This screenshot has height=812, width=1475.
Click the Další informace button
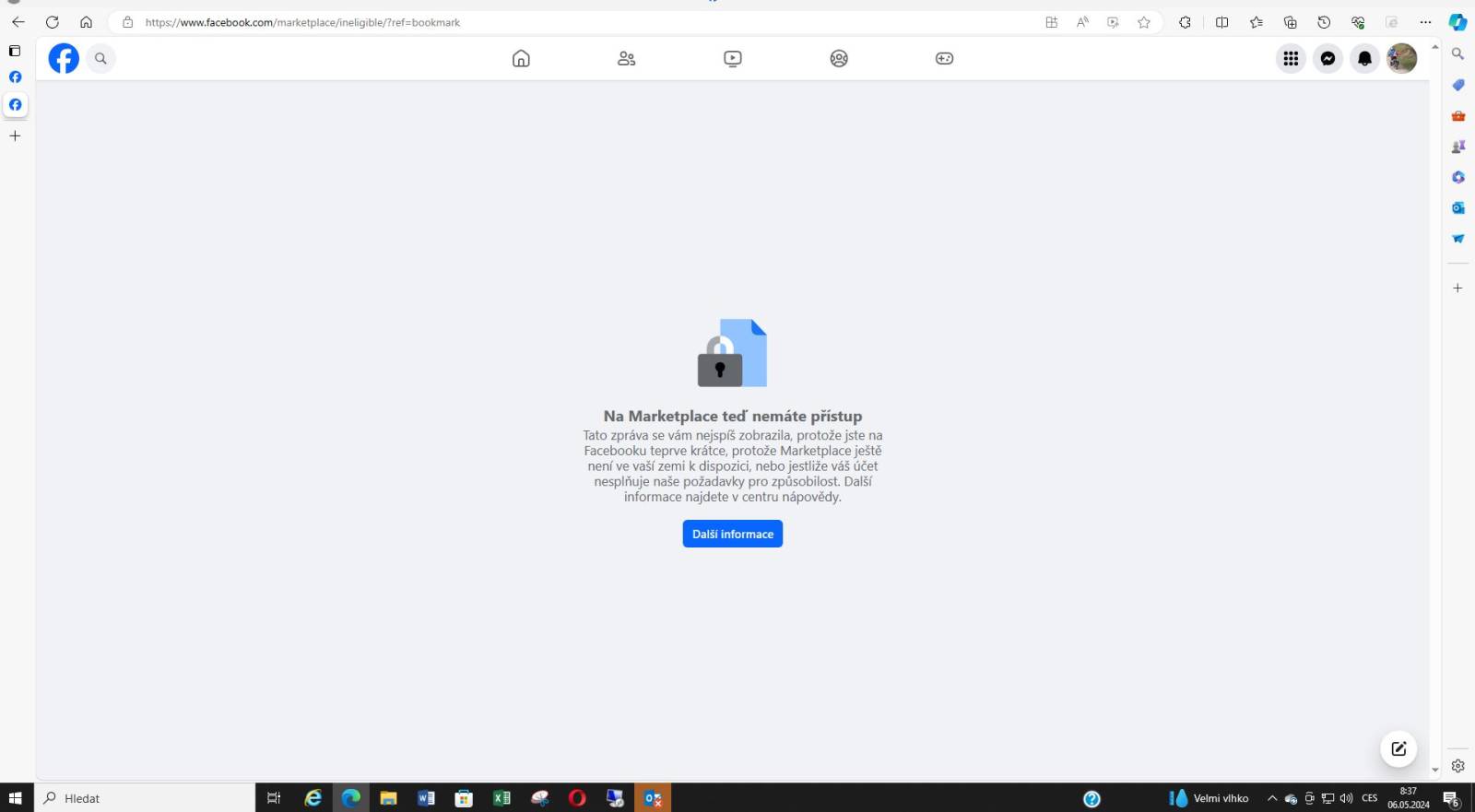[733, 534]
